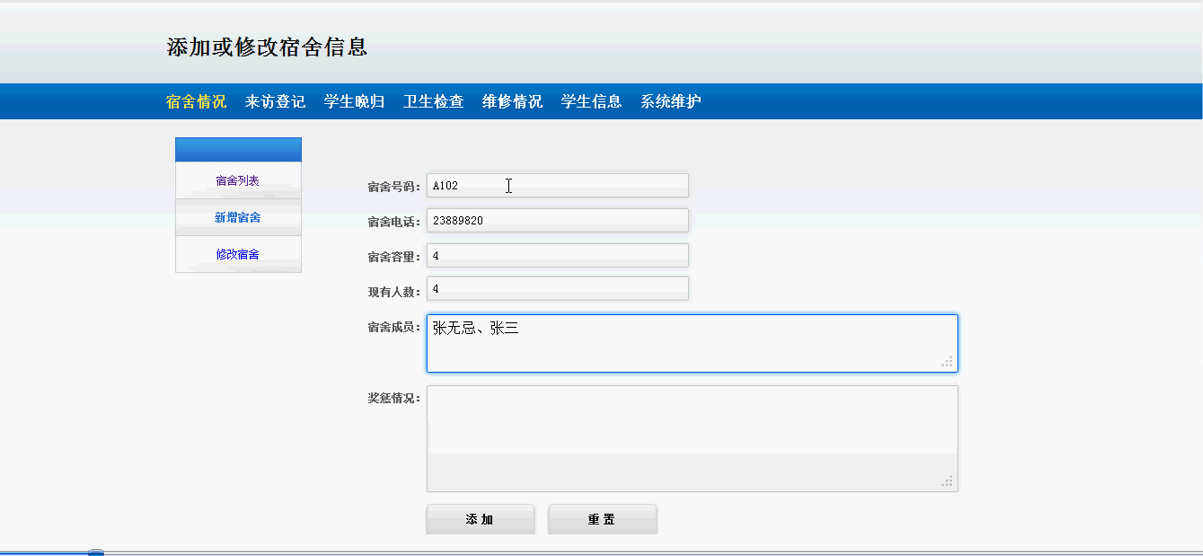Click the 宿舍容量 input field
The height and width of the screenshot is (556, 1203).
pos(557,255)
